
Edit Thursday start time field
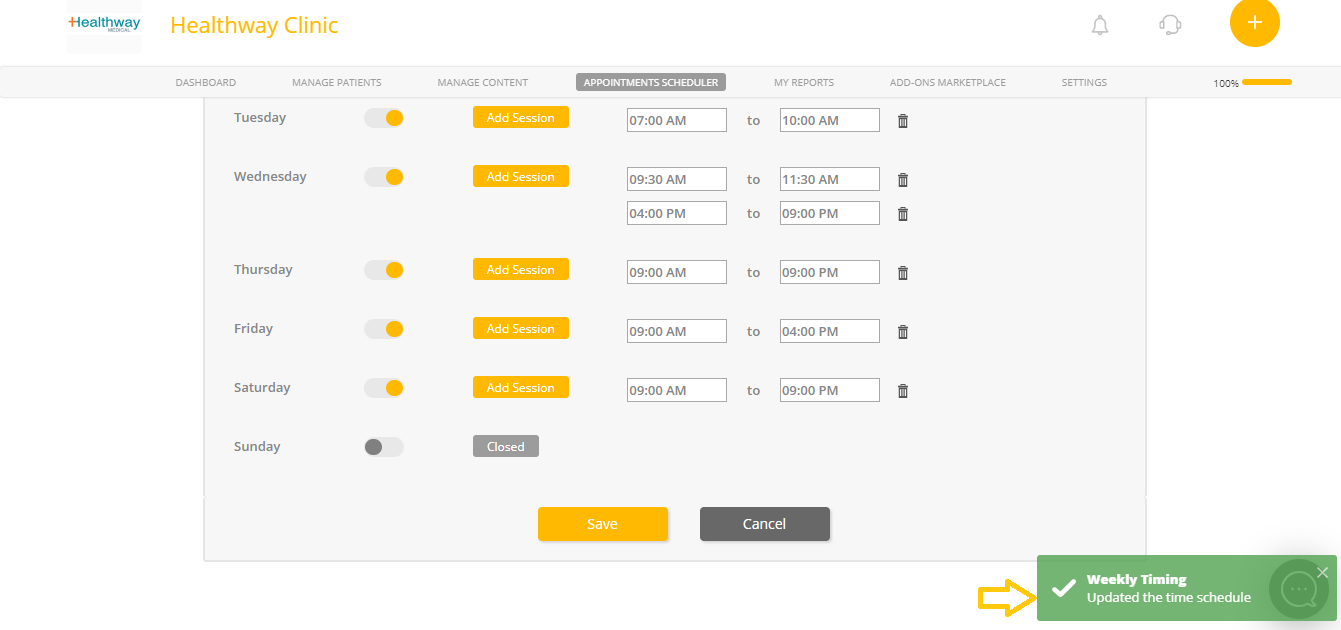[677, 272]
